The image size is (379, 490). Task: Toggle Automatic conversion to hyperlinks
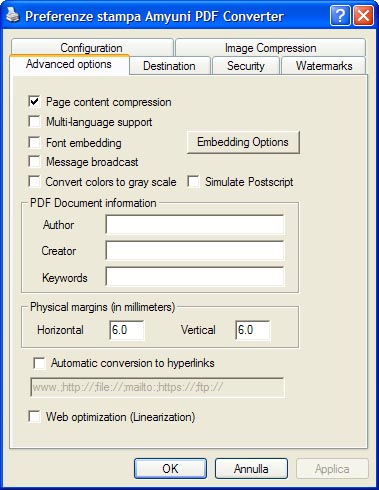[x=39, y=363]
